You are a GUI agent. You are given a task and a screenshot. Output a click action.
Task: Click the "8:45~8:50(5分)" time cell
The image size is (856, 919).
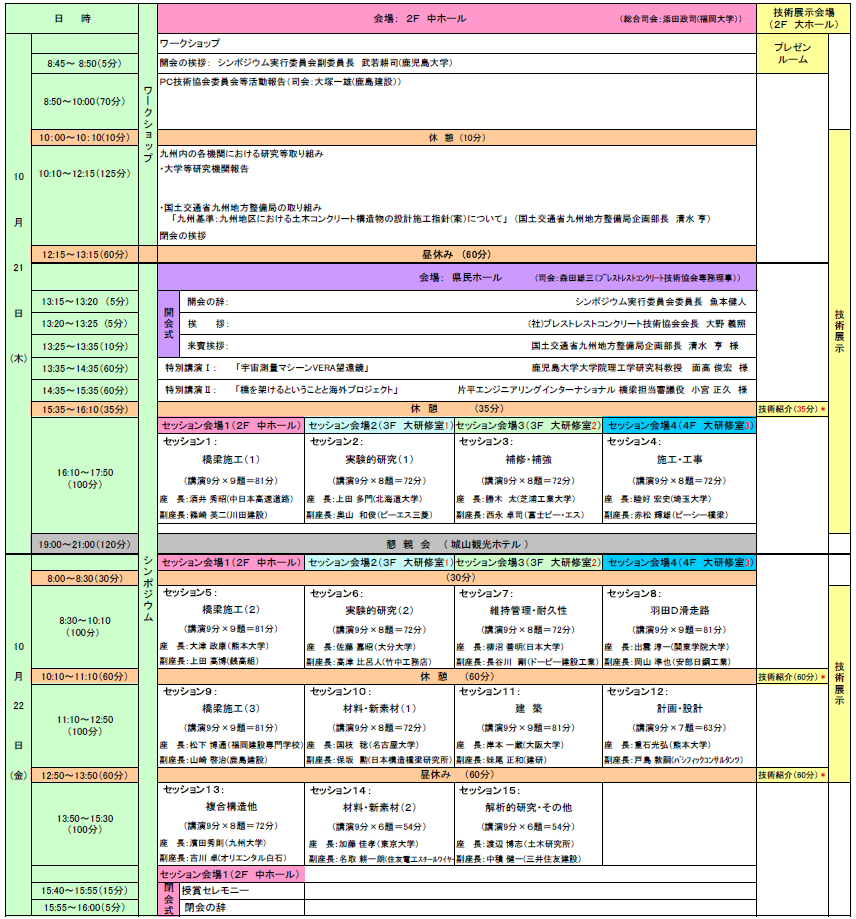point(85,63)
